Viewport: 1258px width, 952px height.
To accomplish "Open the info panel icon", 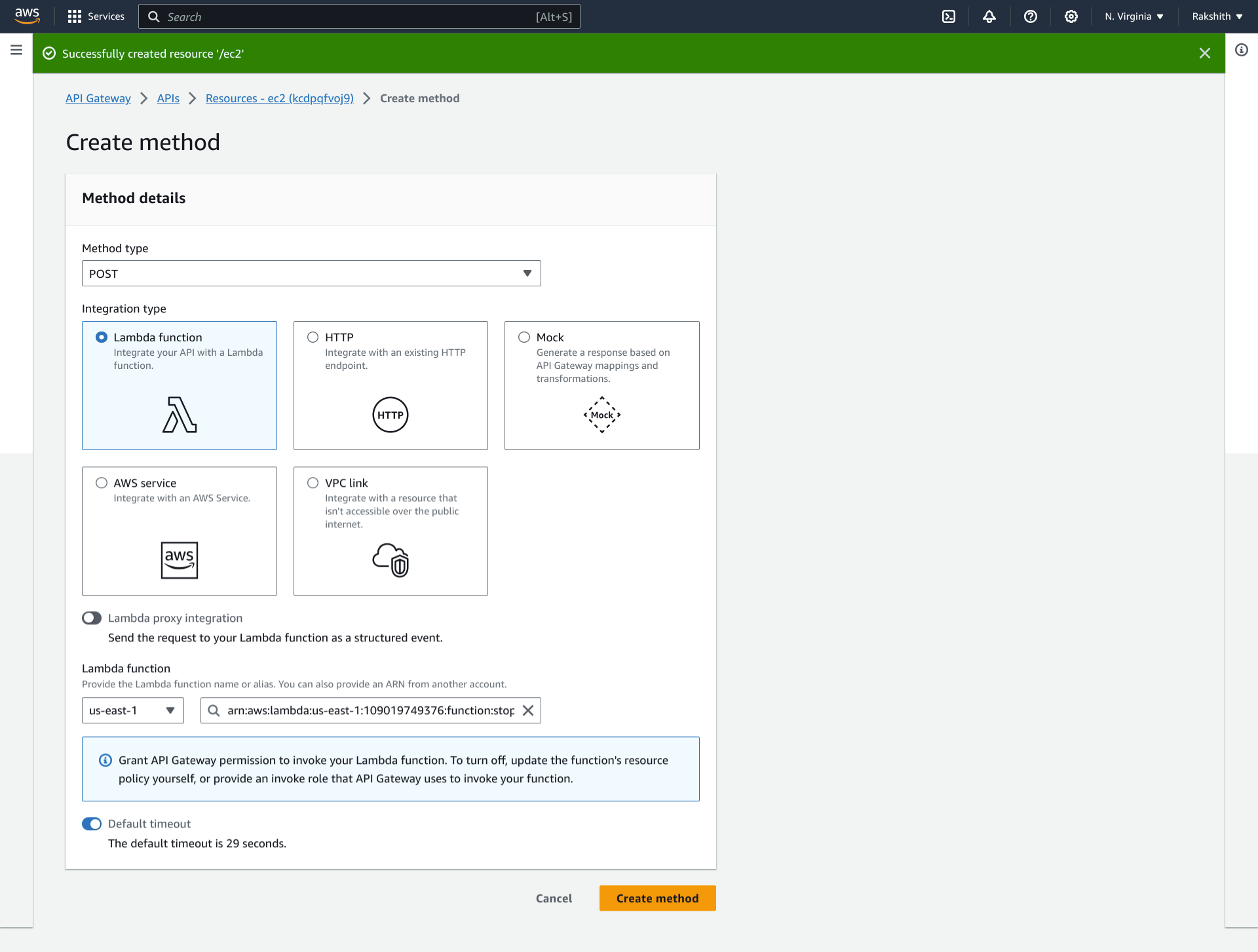I will point(1242,50).
